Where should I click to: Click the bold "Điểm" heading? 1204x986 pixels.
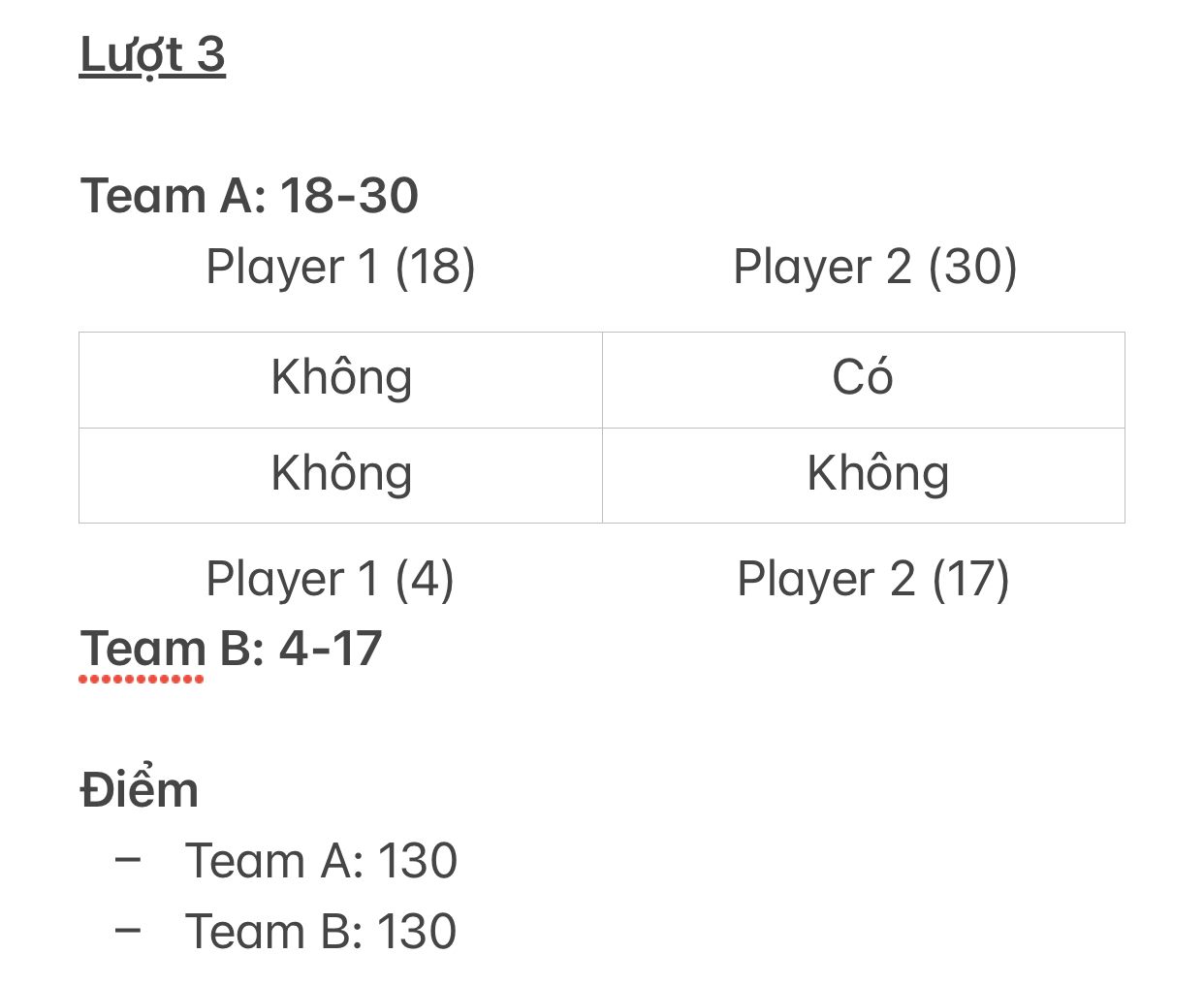click(140, 789)
